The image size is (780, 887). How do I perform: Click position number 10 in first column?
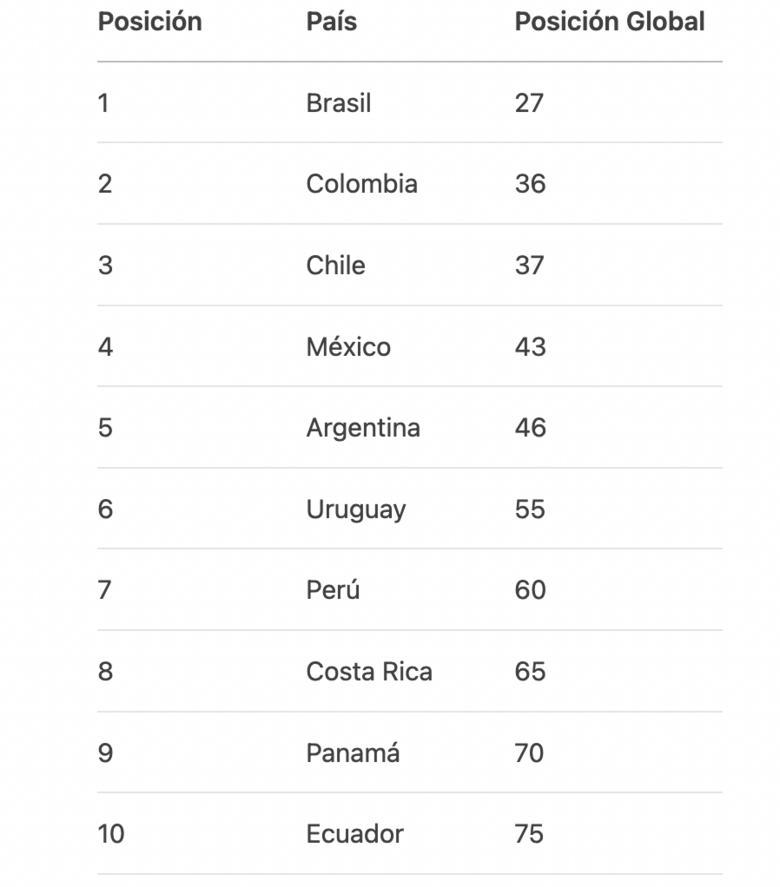click(x=111, y=834)
